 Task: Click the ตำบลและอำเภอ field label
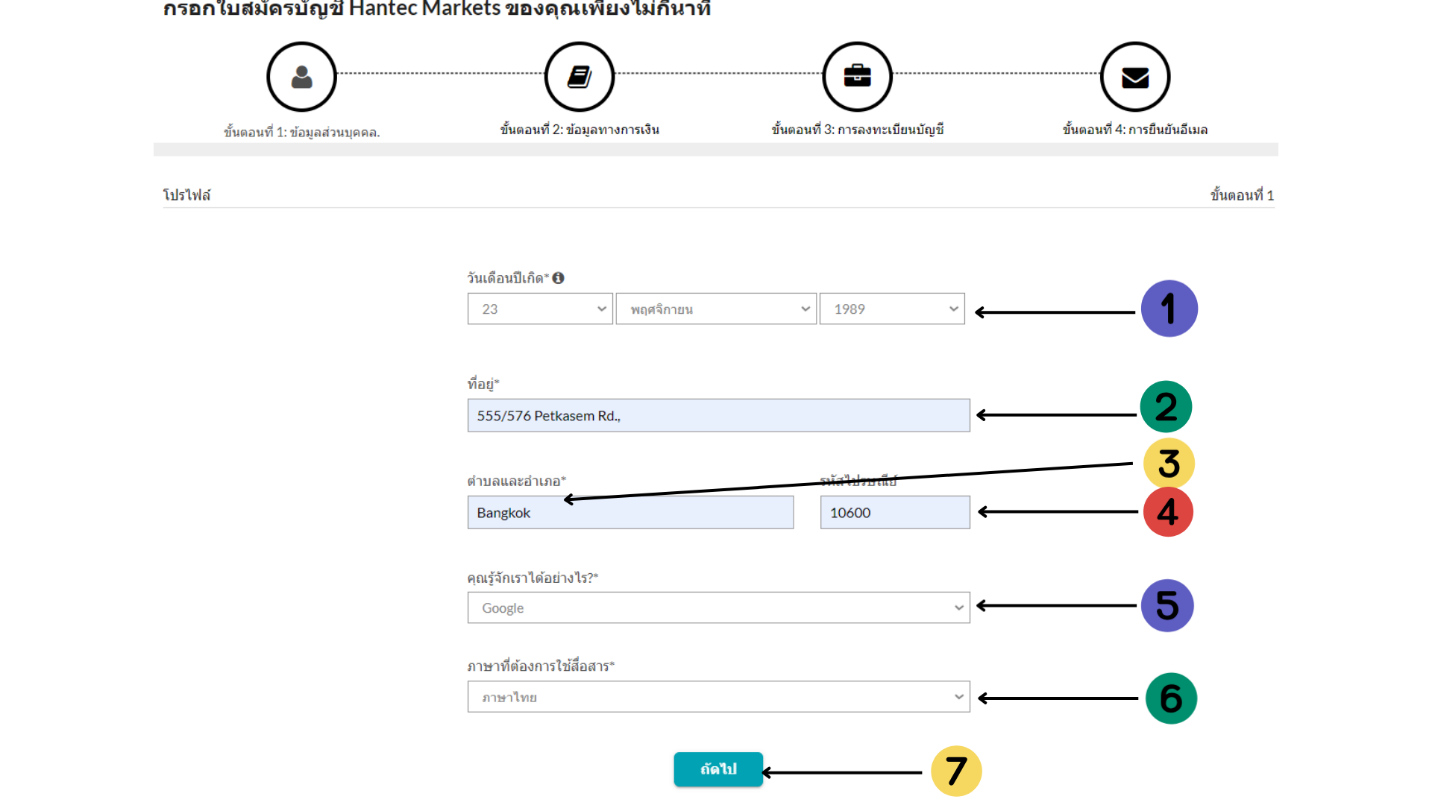tap(516, 481)
